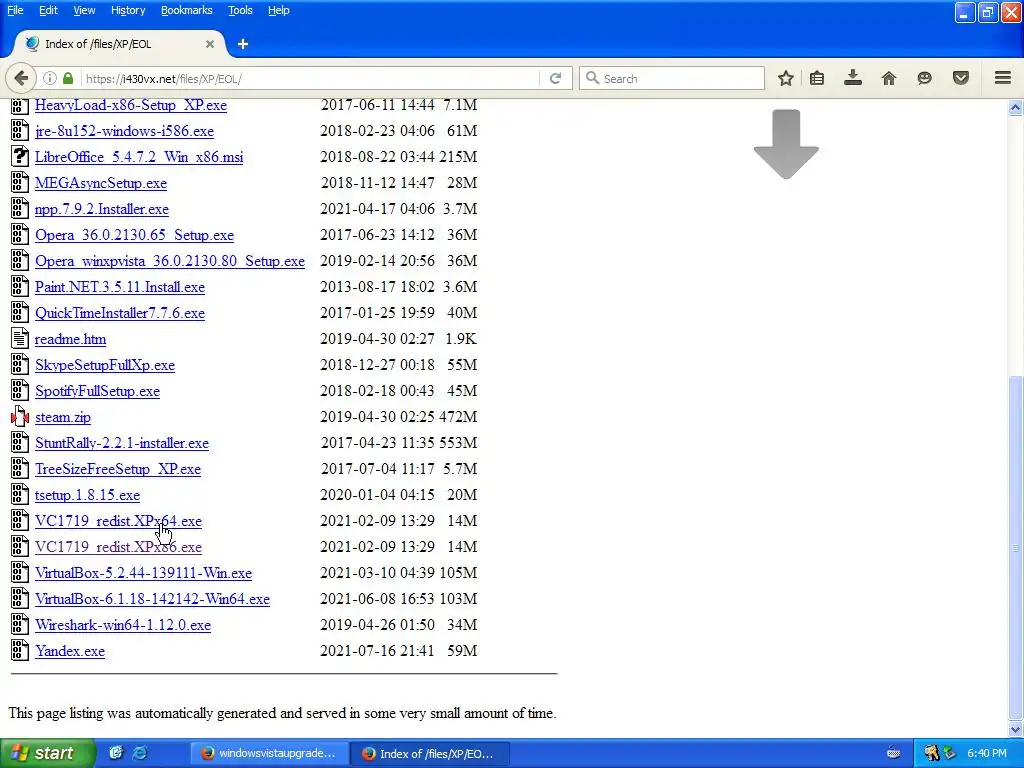This screenshot has width=1024, height=768.
Task: Download QuickTimeInstaller7.7.6.exe link
Action: pyautogui.click(x=120, y=313)
